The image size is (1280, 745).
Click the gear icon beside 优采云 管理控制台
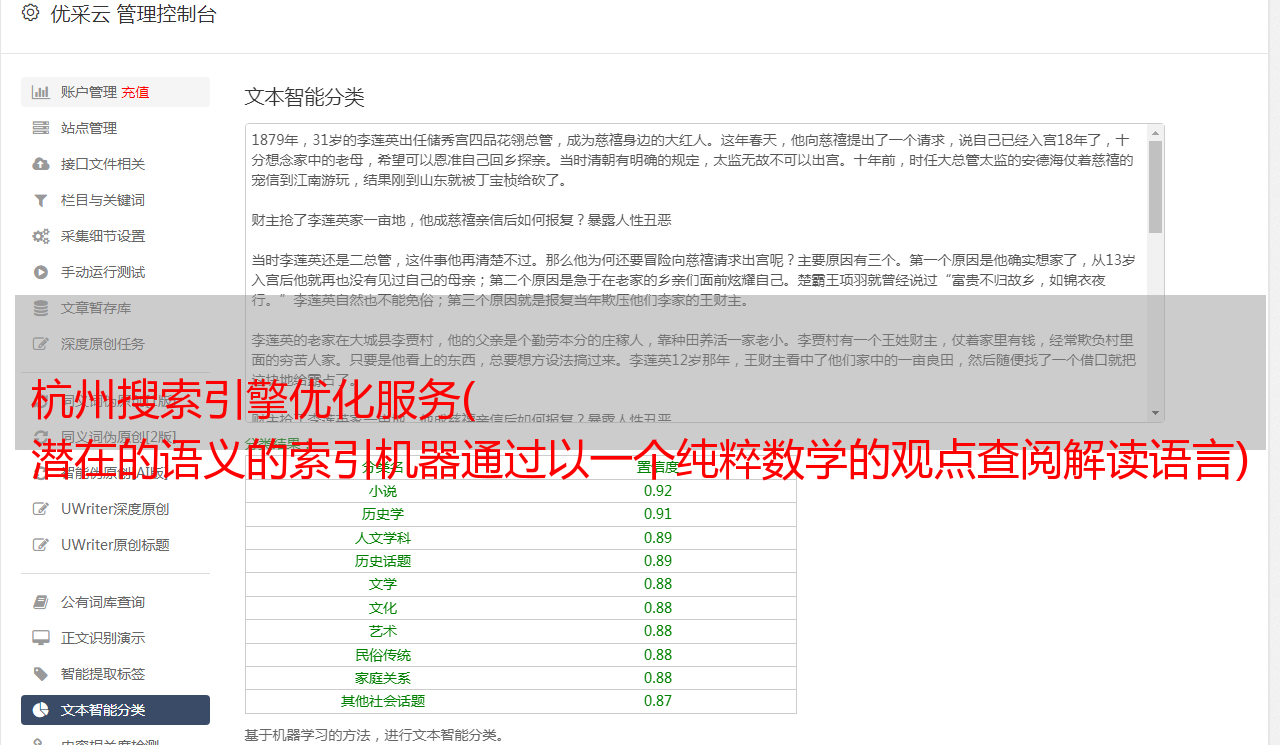(30, 13)
